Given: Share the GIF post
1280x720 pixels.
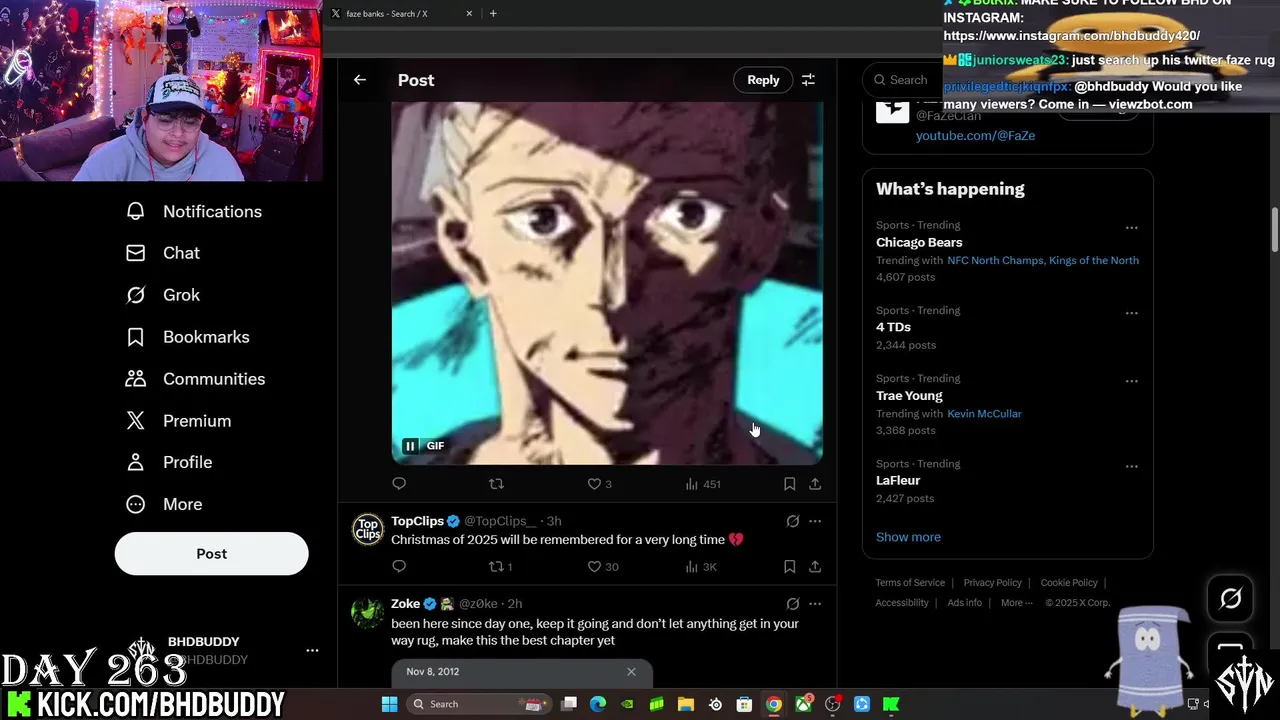Looking at the screenshot, I should click(x=815, y=484).
